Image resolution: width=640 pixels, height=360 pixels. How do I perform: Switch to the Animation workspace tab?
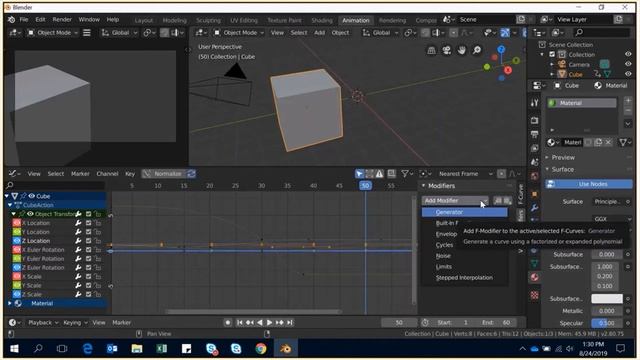tap(356, 20)
